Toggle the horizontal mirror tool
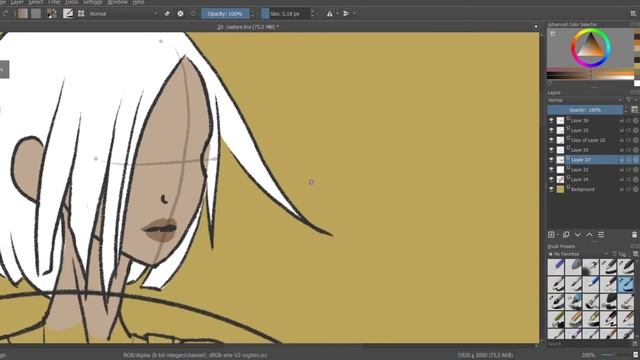This screenshot has width=640, height=360. (x=329, y=13)
